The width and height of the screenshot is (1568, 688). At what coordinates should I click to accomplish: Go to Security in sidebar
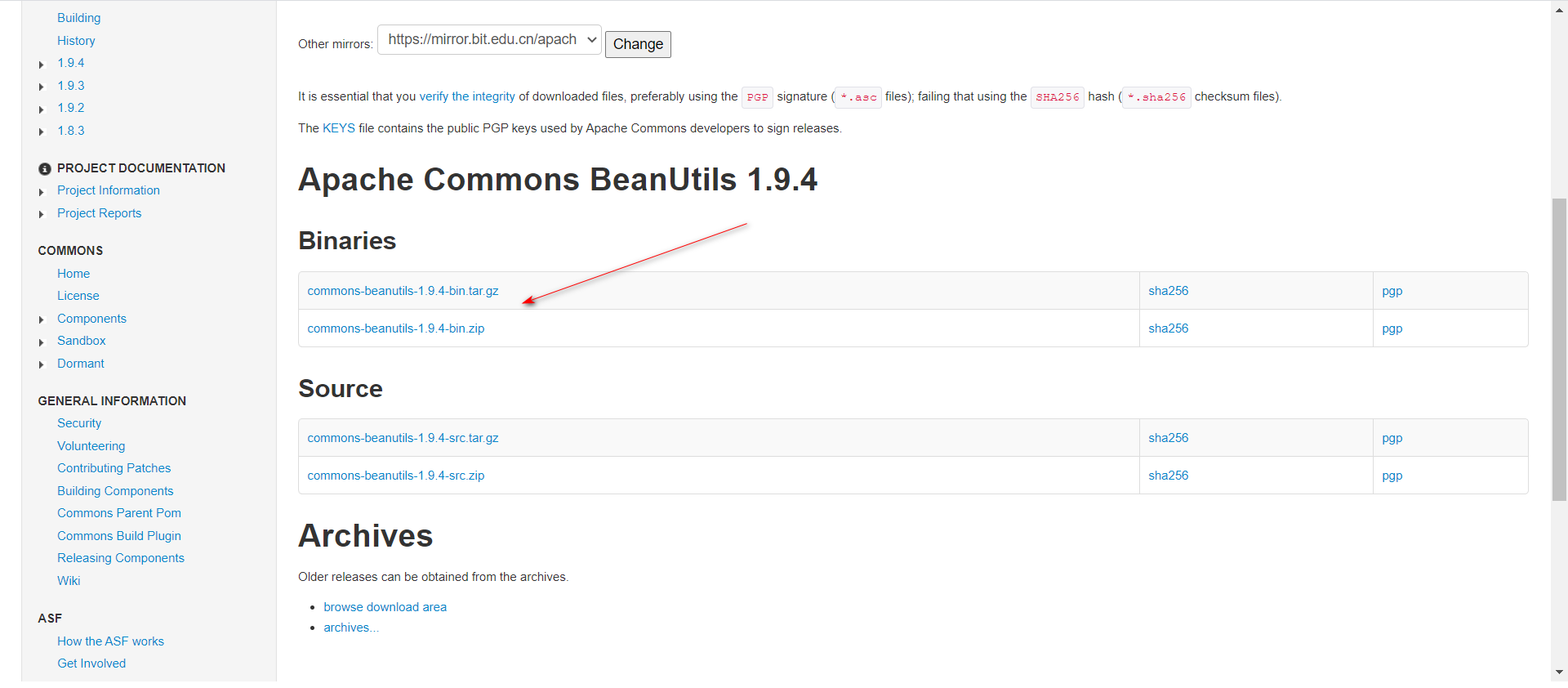coord(79,423)
